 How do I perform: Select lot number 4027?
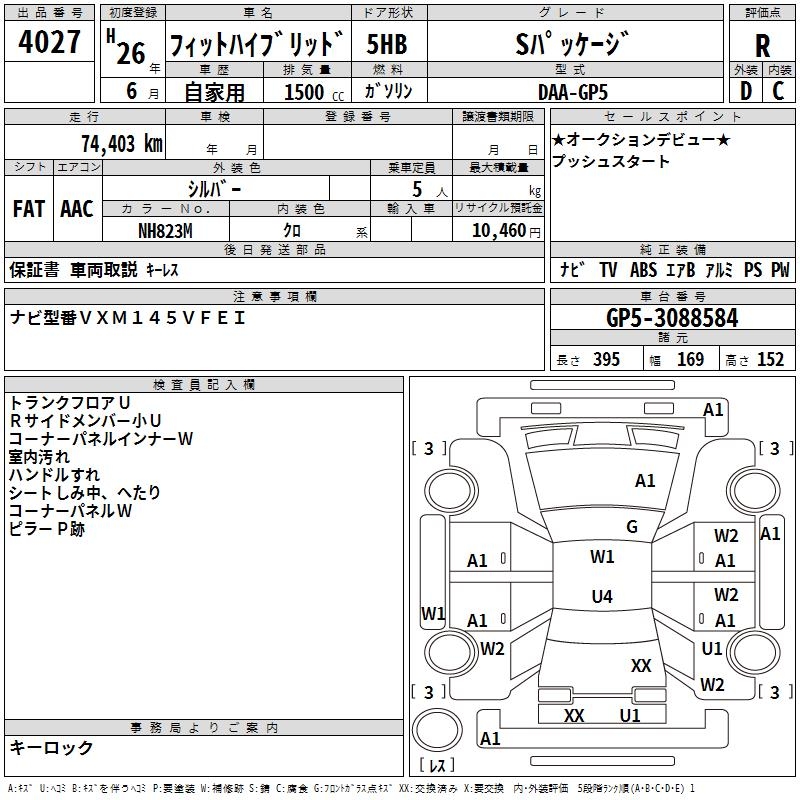tap(49, 41)
